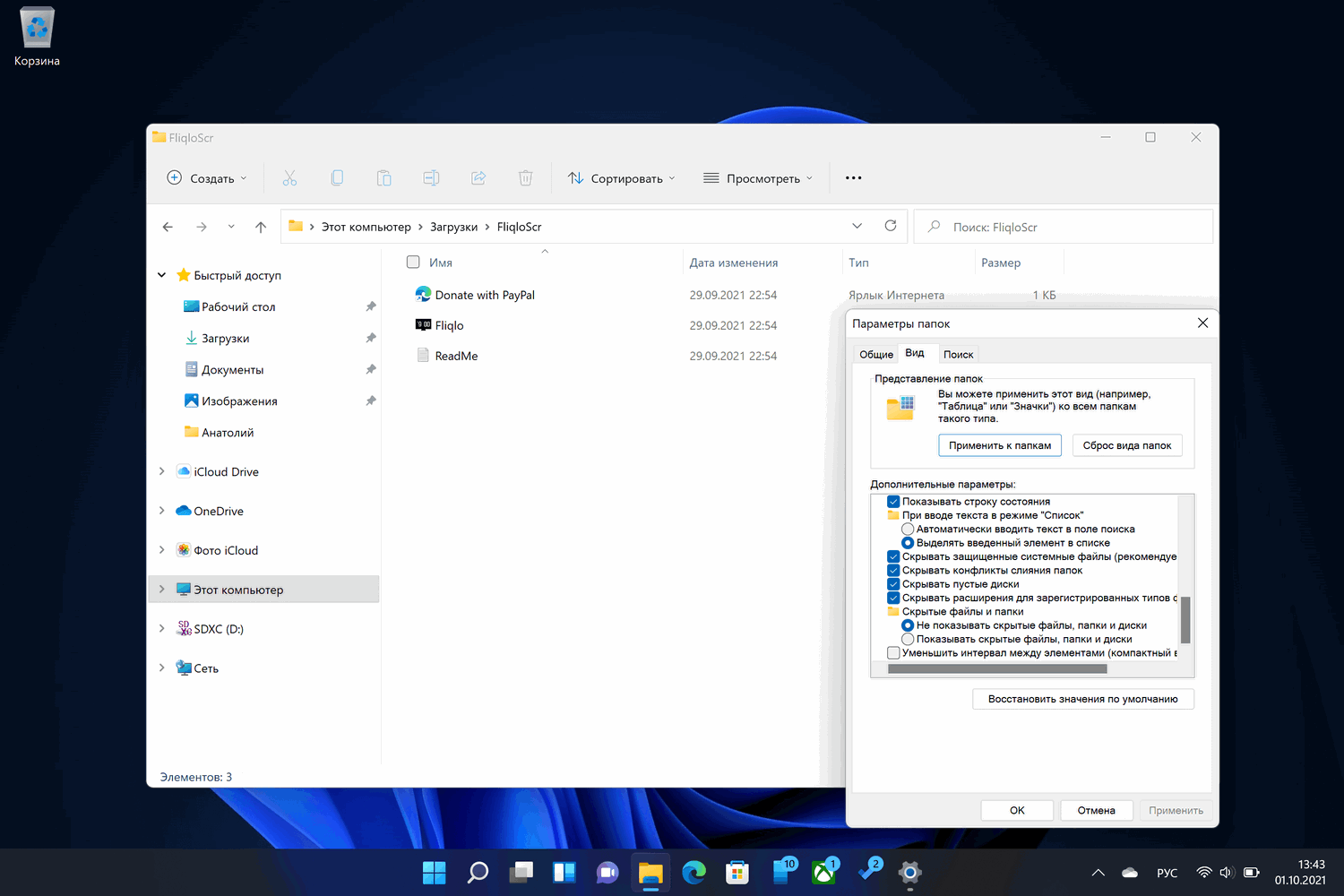Click 'Восстановить значения по умолчанию' button

(x=1082, y=699)
